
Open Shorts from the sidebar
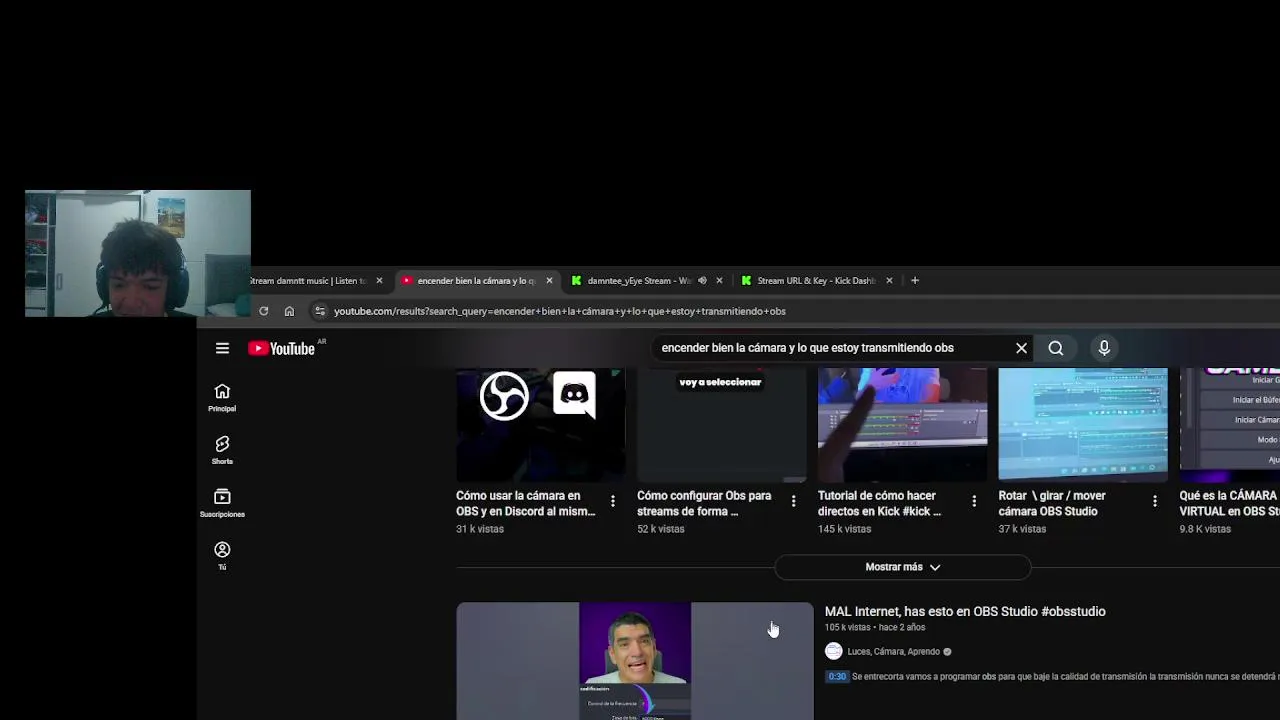pos(222,450)
